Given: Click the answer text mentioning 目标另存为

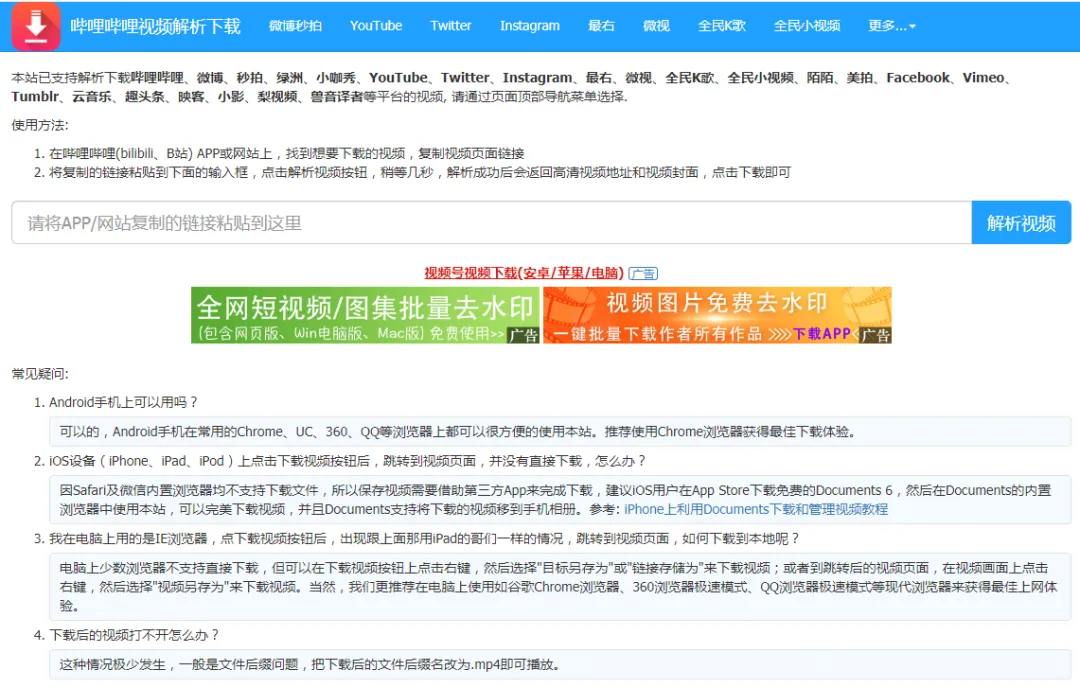Looking at the screenshot, I should (x=559, y=587).
